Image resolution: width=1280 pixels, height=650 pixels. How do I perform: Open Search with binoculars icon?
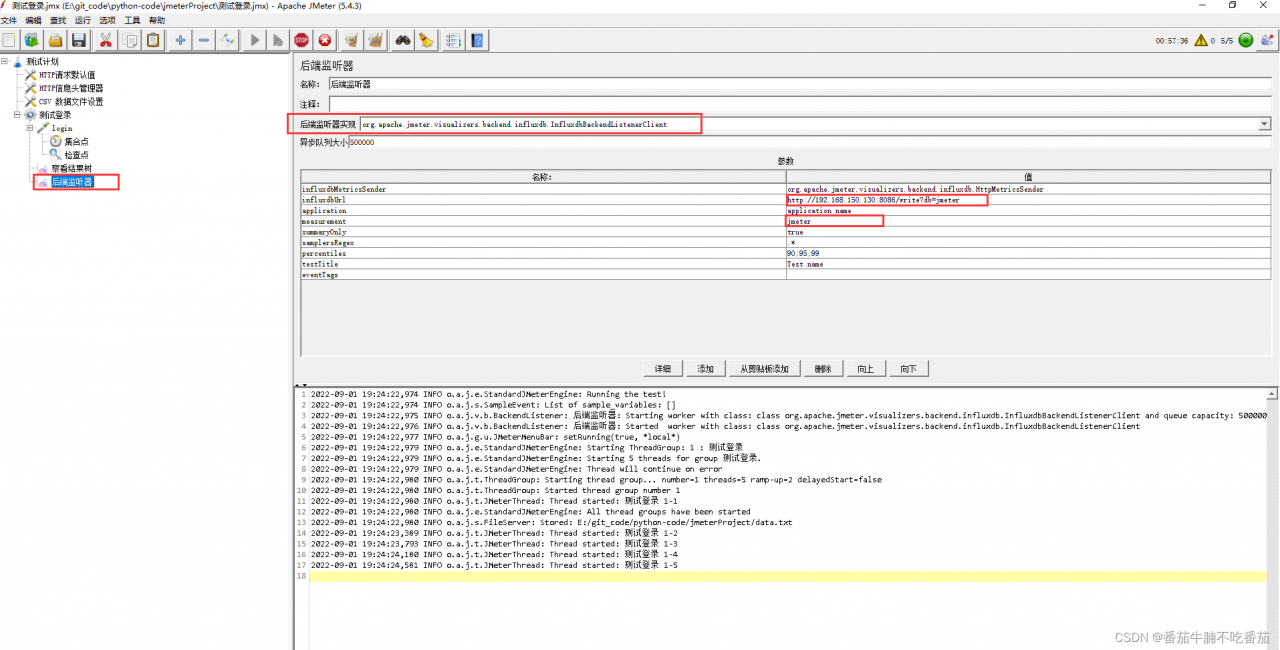[x=403, y=40]
